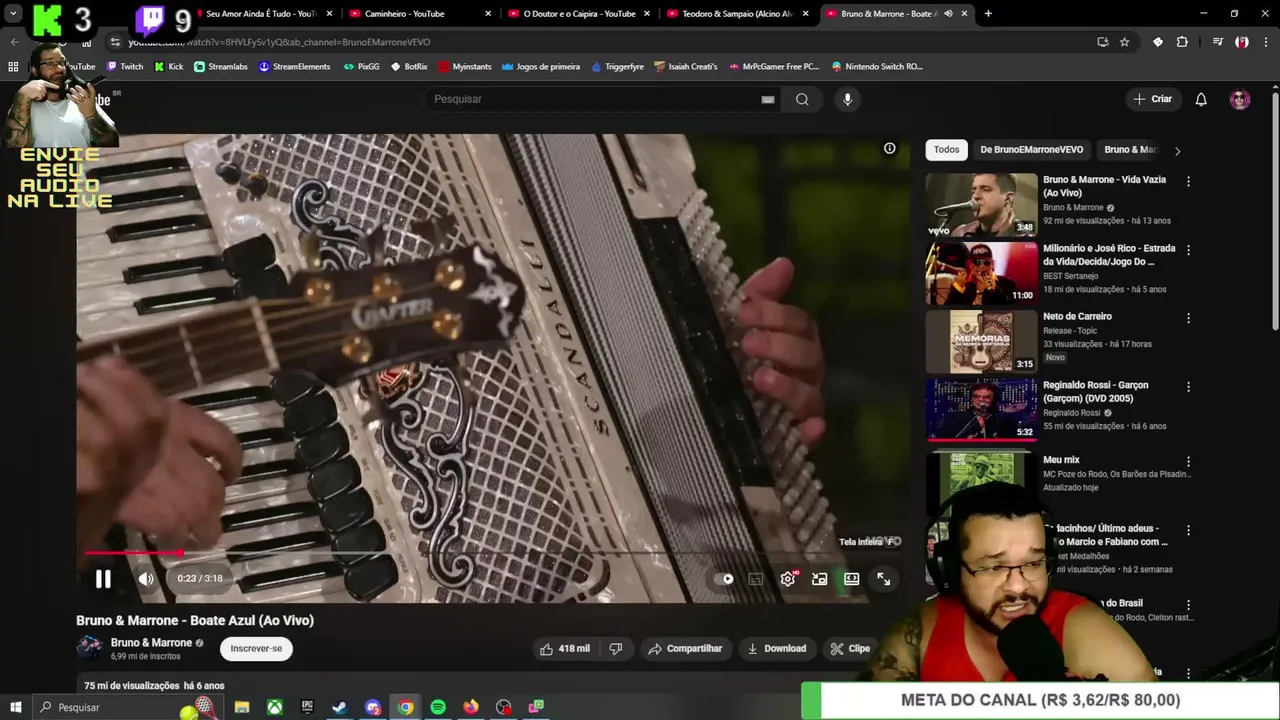Screen dimensions: 1280x720
Task: Open the Kick bookmark
Action: click(x=169, y=67)
